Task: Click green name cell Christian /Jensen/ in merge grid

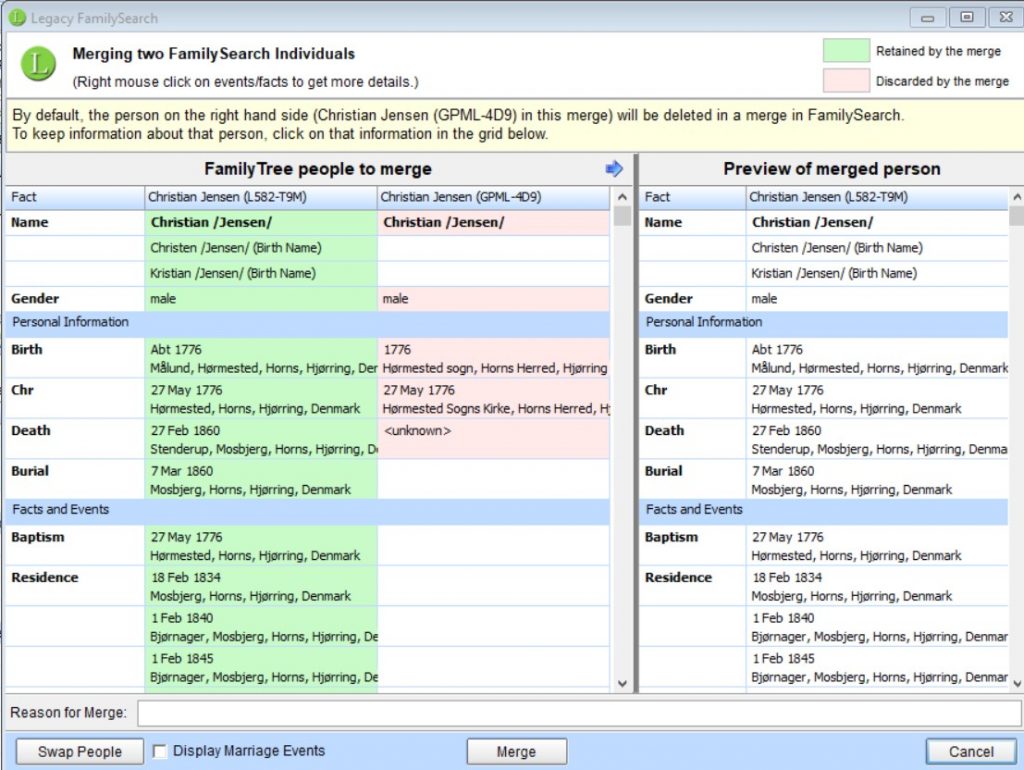Action: pos(261,223)
